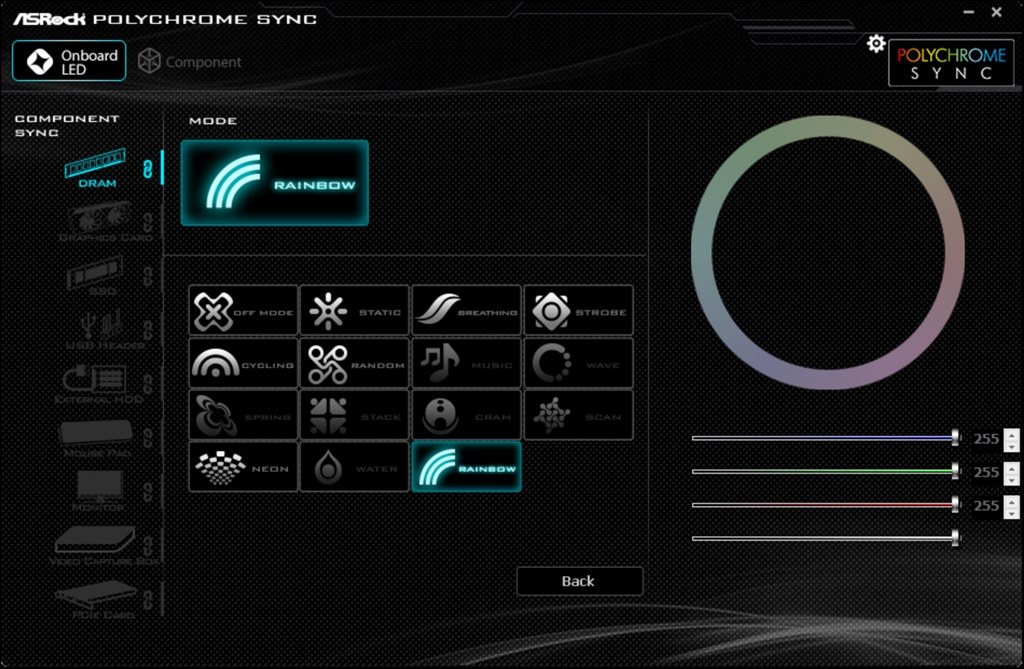The height and width of the screenshot is (669, 1024).
Task: Toggle the External HDD sync link
Action: pyautogui.click(x=148, y=384)
